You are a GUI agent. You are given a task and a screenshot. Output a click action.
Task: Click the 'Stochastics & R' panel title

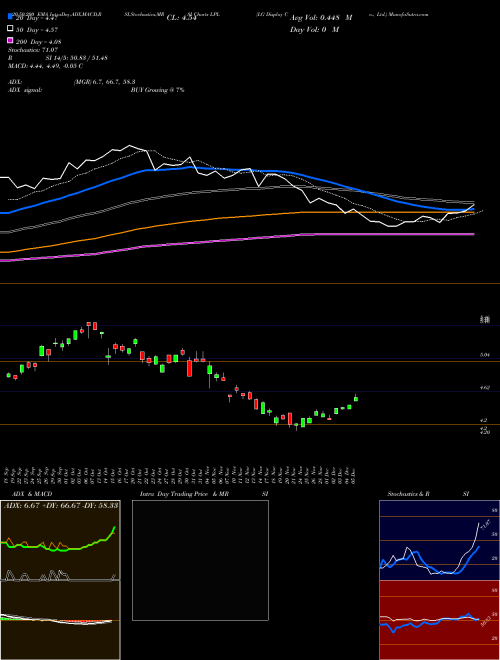pyautogui.click(x=408, y=494)
